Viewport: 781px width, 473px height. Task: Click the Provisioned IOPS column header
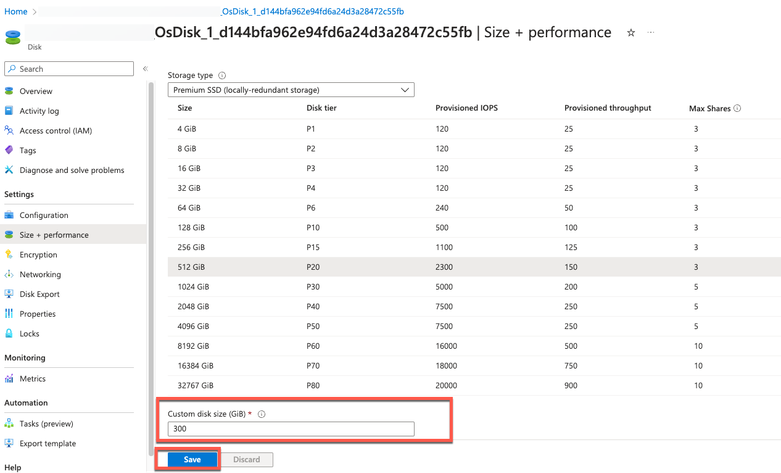(466, 108)
